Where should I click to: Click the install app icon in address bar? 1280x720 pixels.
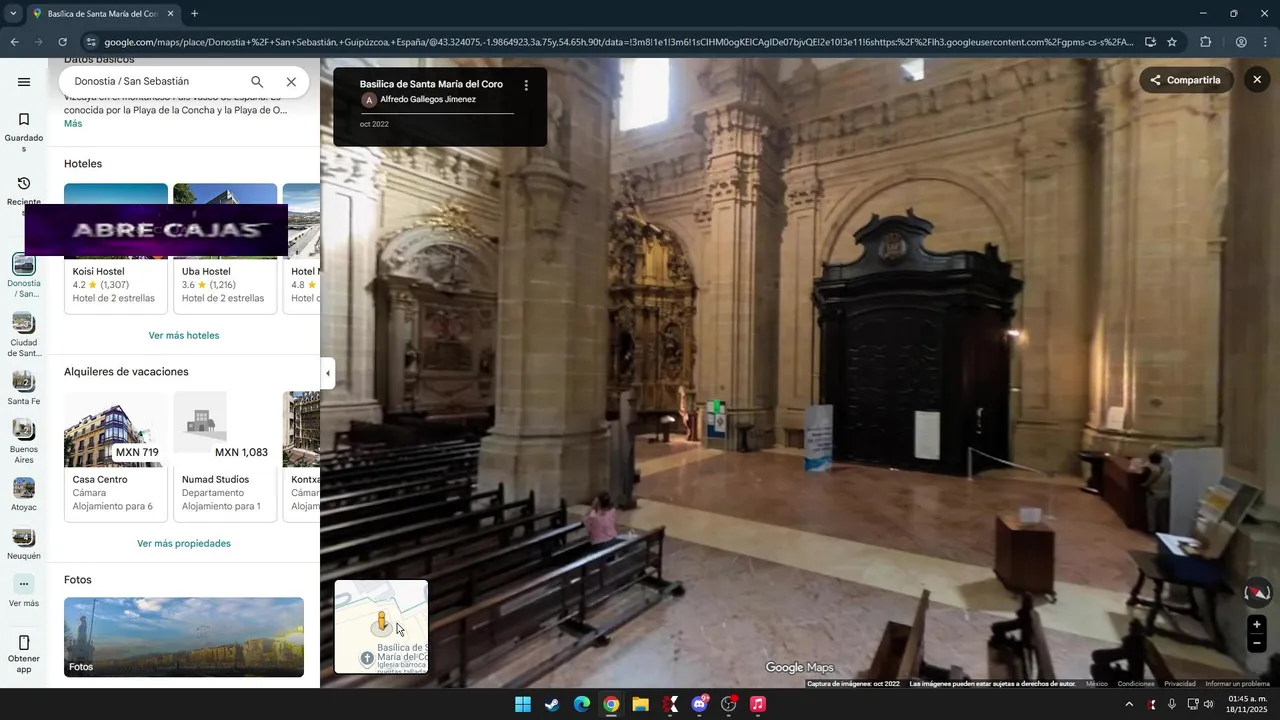(x=1150, y=42)
